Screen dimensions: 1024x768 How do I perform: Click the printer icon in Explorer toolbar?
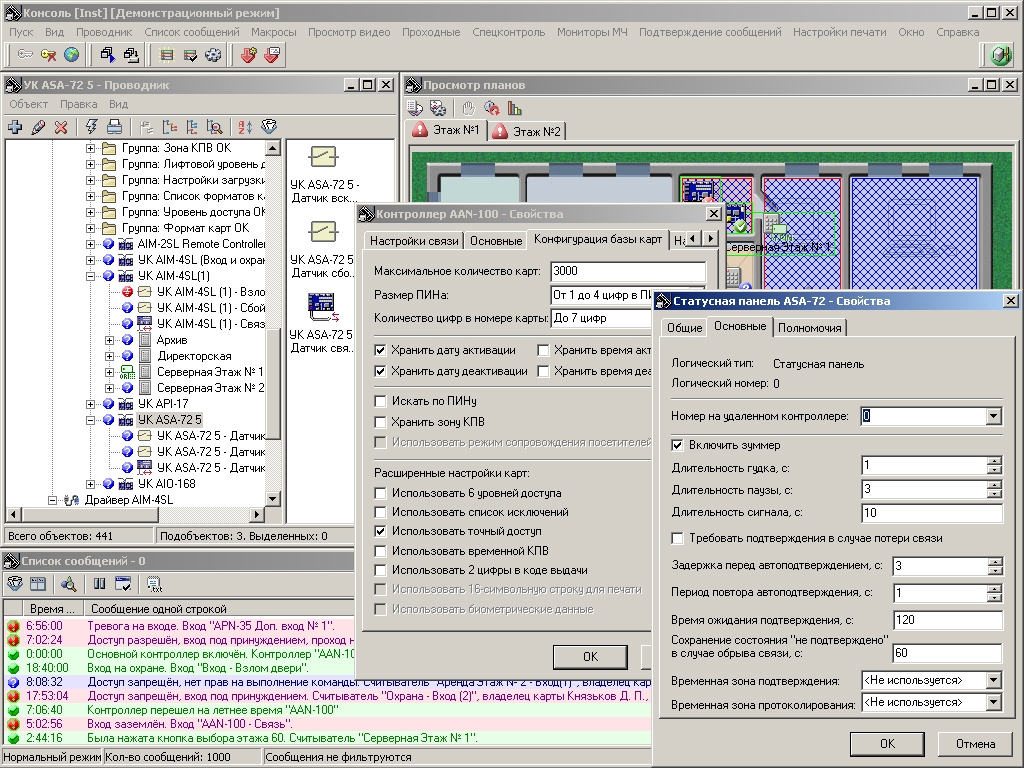tap(114, 127)
